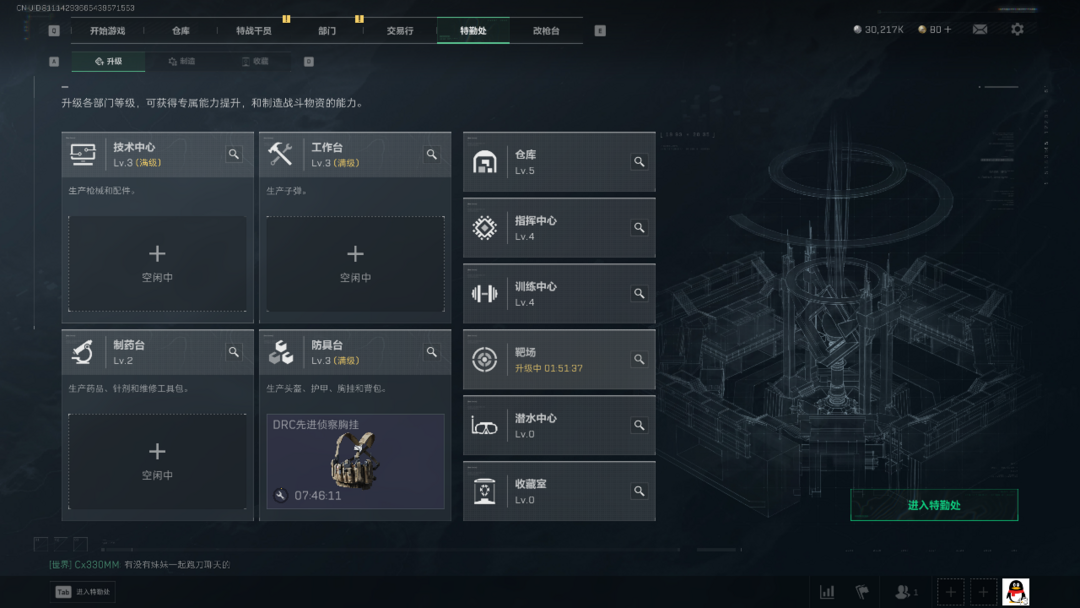
Task: Click magnifier on 靶场 upgrade card
Action: coord(639,359)
